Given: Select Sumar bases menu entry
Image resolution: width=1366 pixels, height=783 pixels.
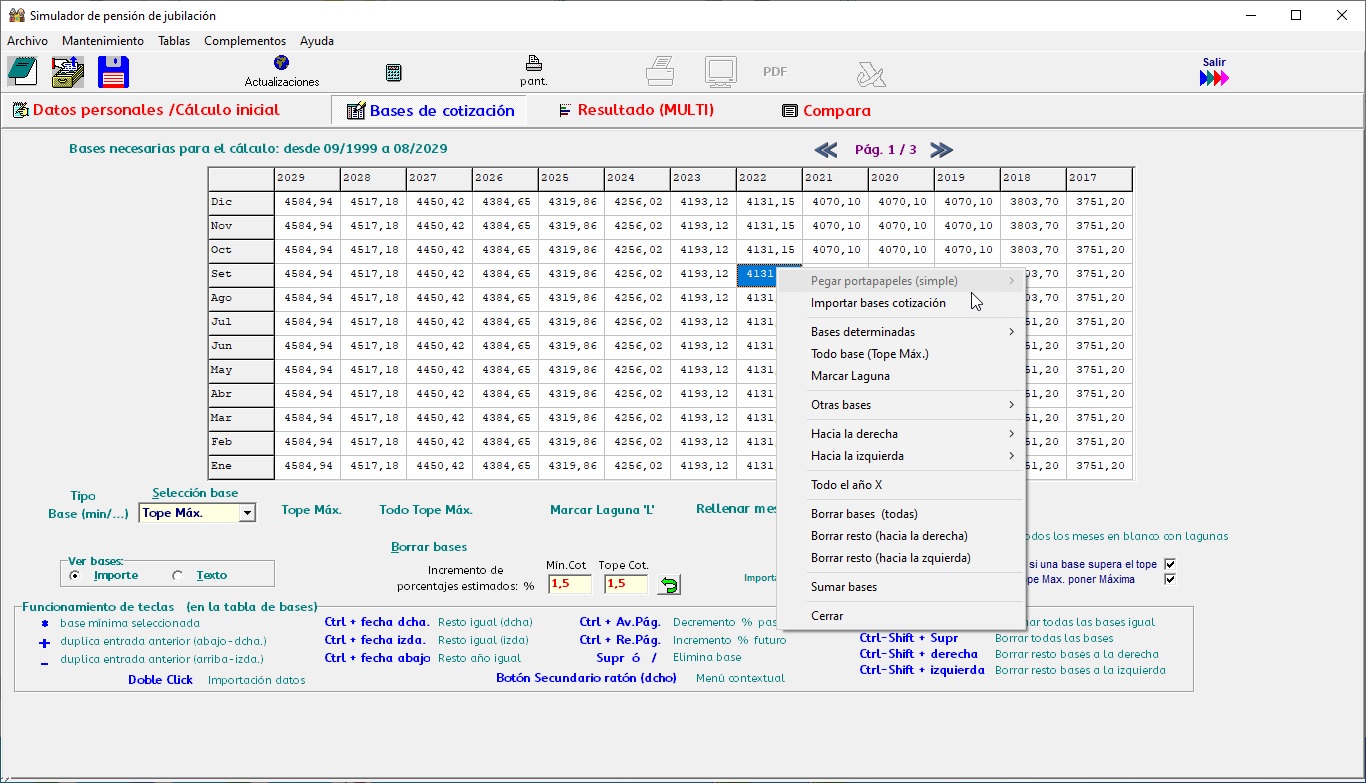Looking at the screenshot, I should click(x=901, y=587).
